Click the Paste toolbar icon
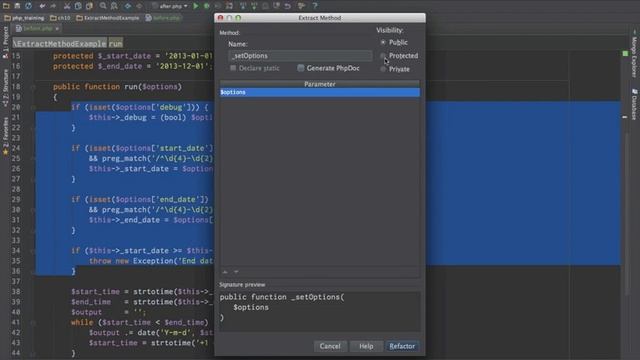Image resolution: width=640 pixels, height=360 pixels. coord(89,6)
